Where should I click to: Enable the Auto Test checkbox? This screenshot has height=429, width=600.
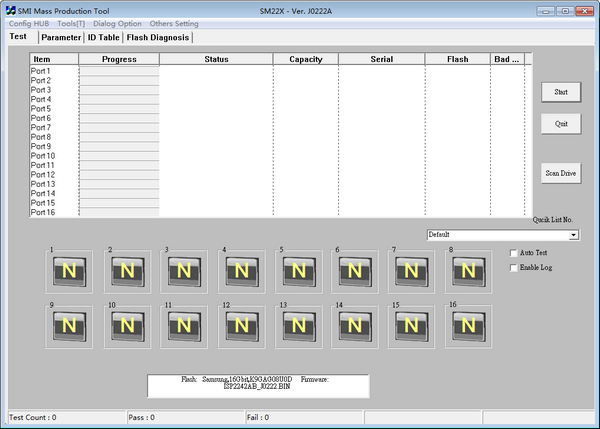tap(514, 253)
